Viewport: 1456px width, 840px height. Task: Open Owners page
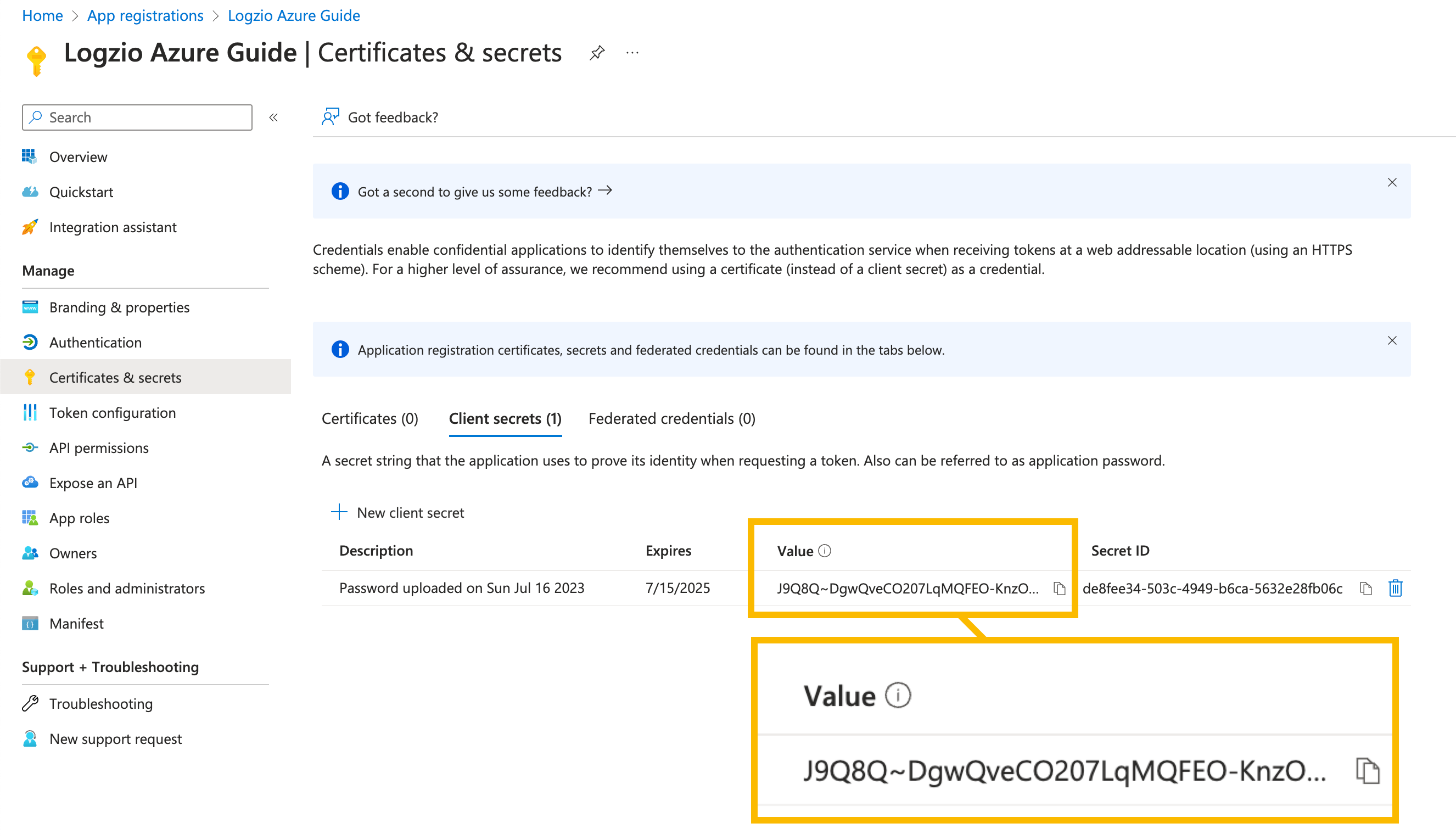pos(73,553)
